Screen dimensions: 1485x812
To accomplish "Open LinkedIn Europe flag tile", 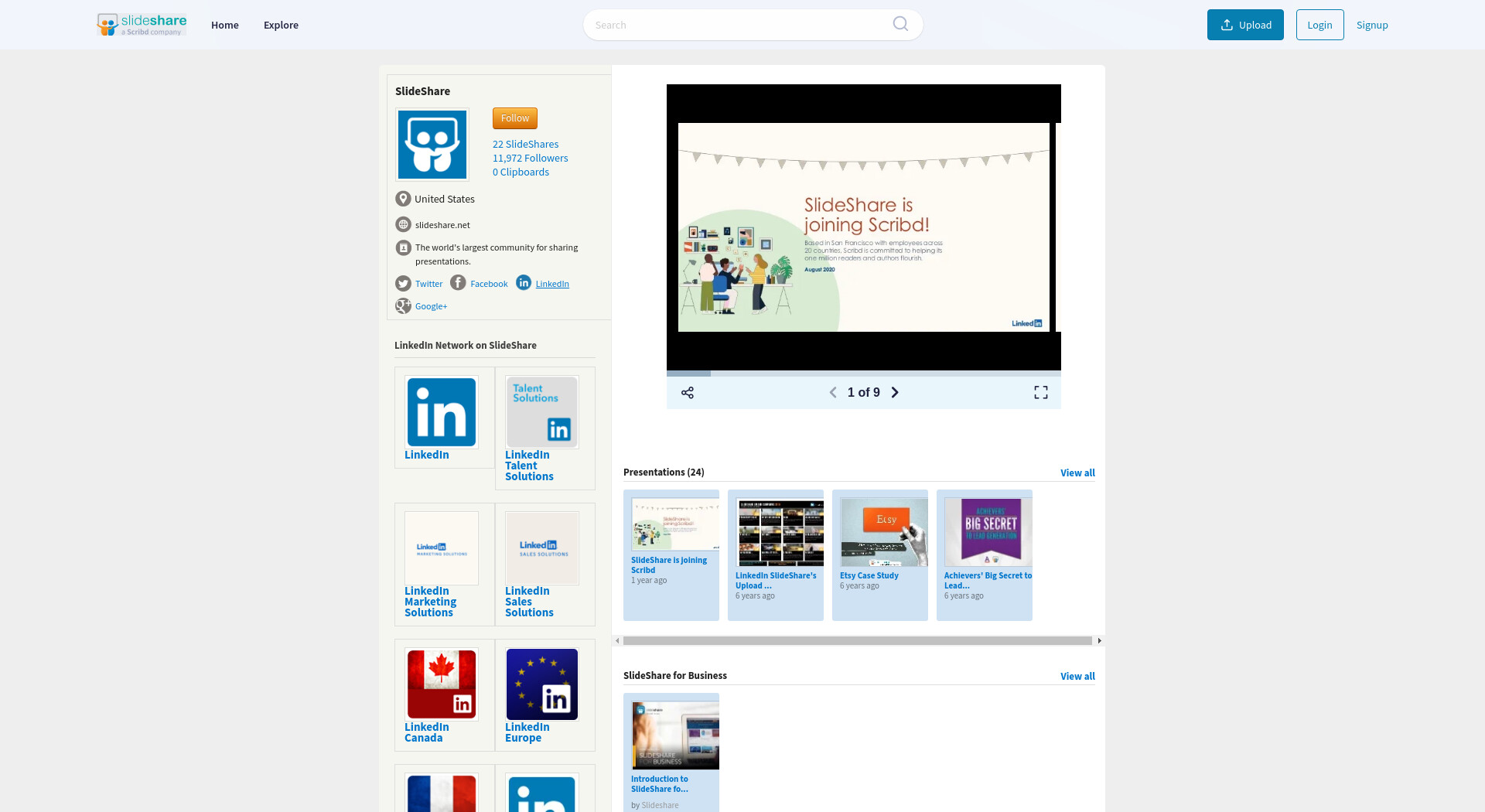I will [542, 684].
